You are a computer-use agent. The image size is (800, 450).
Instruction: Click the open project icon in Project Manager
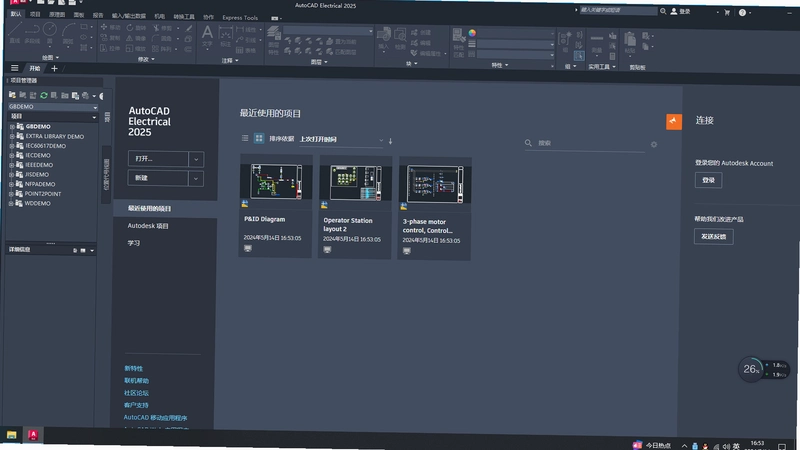pyautogui.click(x=12, y=95)
